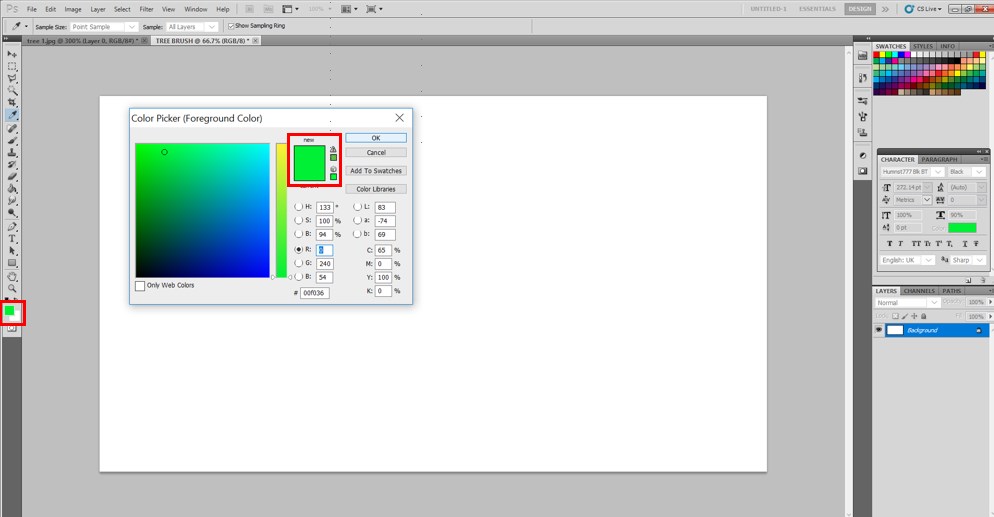Open the font family Humnst777 dropdown
Viewport: 994px width, 517px height.
(912, 172)
